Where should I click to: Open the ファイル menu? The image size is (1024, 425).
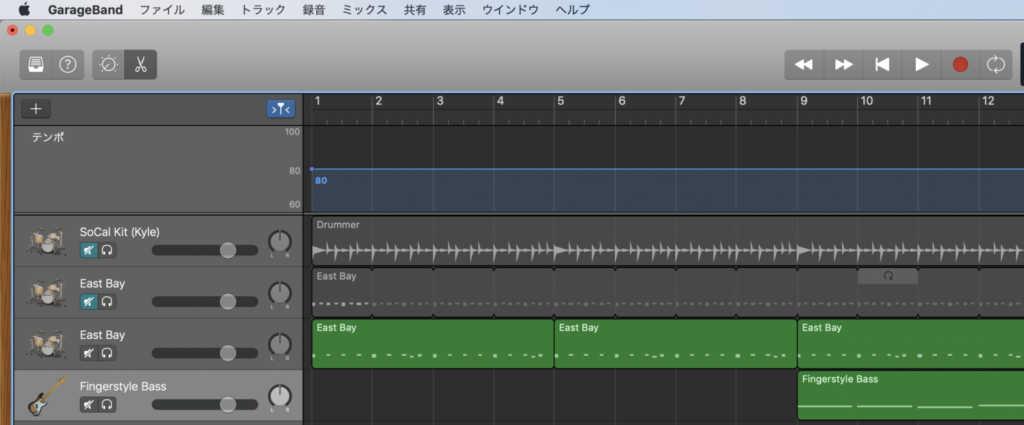(x=162, y=10)
